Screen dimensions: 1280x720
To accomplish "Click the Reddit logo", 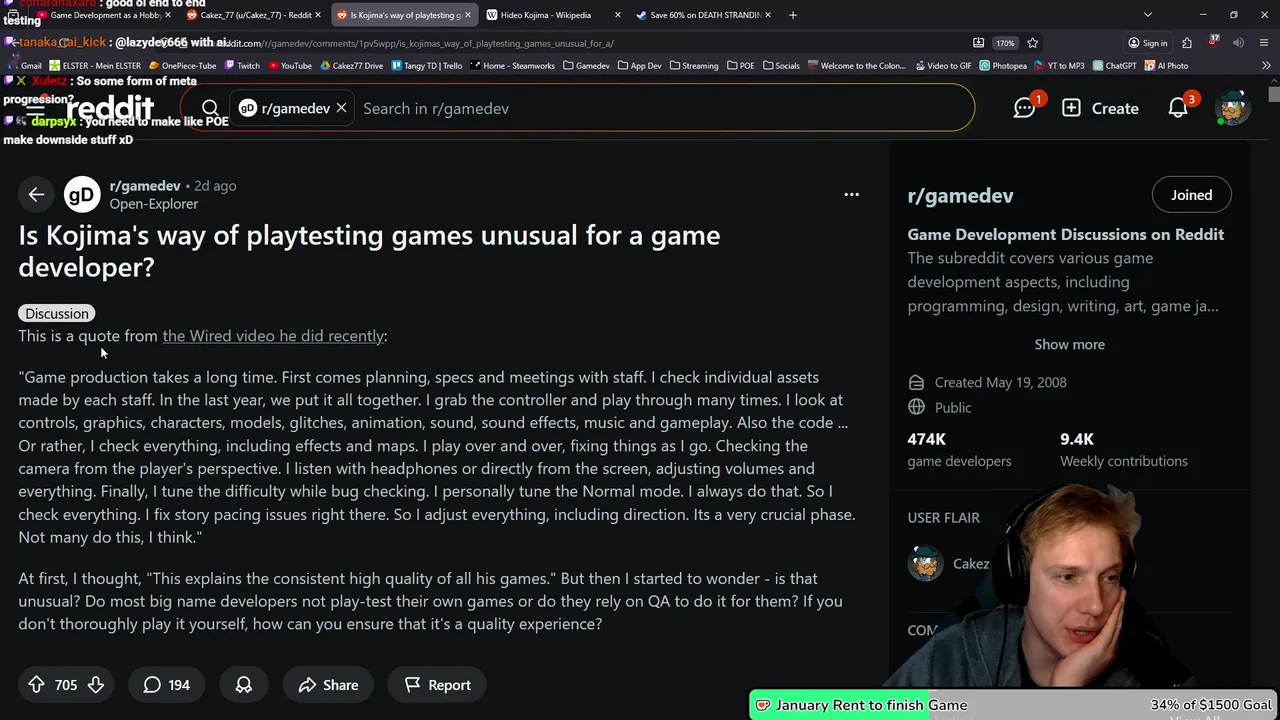I will pyautogui.click(x=110, y=108).
